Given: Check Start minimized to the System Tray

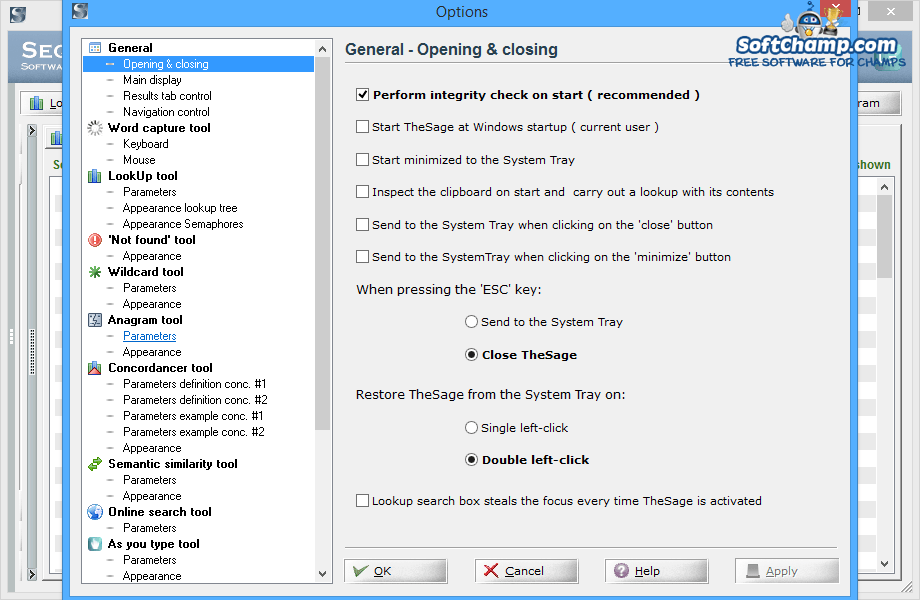Looking at the screenshot, I should [363, 160].
